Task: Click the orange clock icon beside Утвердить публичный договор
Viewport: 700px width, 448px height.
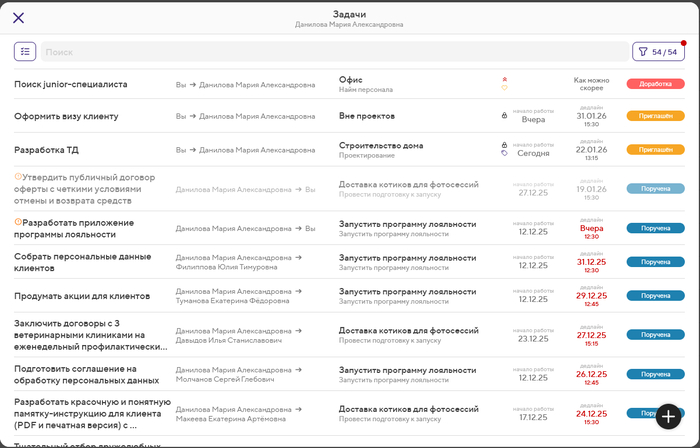Action: point(18,176)
